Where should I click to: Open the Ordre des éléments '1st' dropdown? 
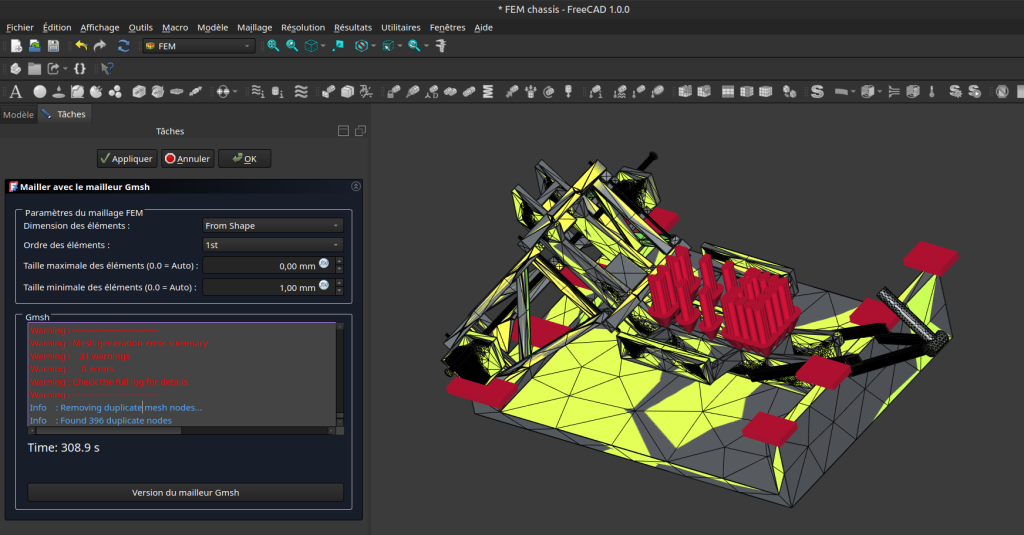coord(273,245)
